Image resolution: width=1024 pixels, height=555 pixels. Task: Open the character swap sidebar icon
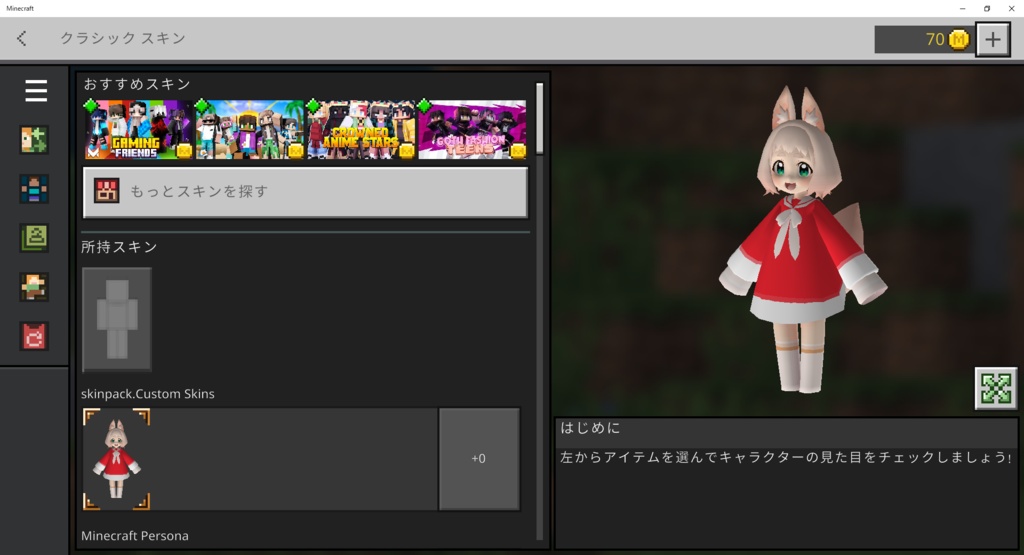[34, 140]
